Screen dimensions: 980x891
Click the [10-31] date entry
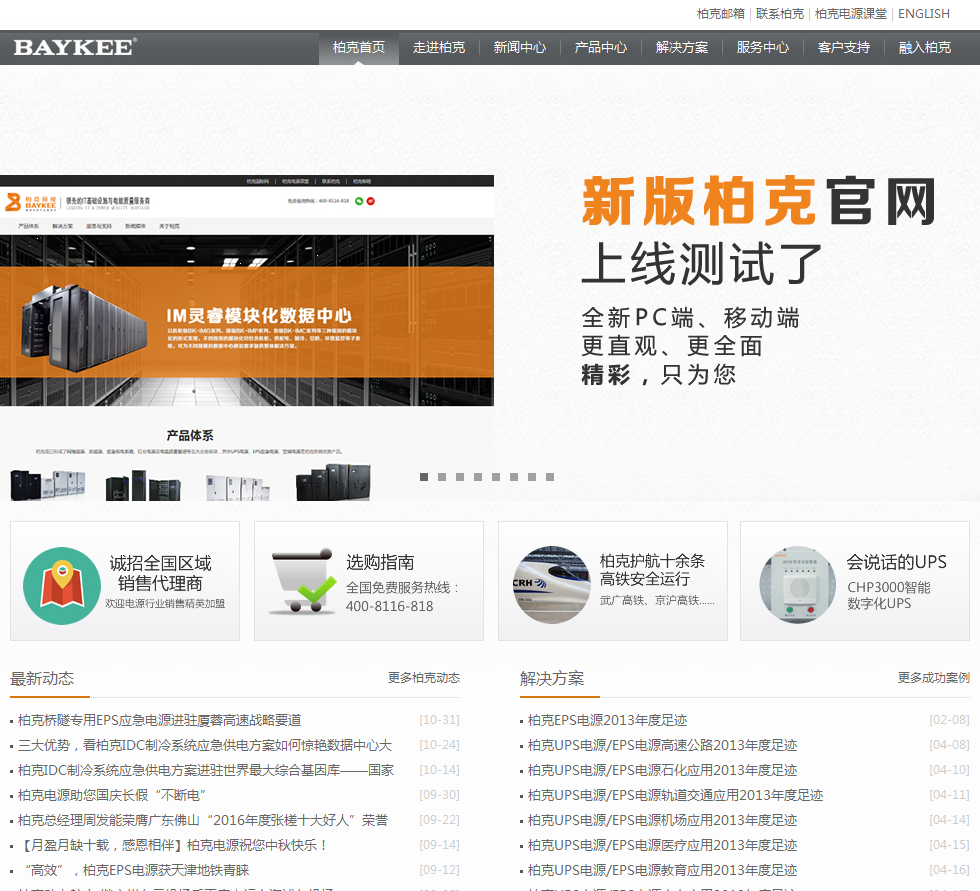pyautogui.click(x=439, y=720)
